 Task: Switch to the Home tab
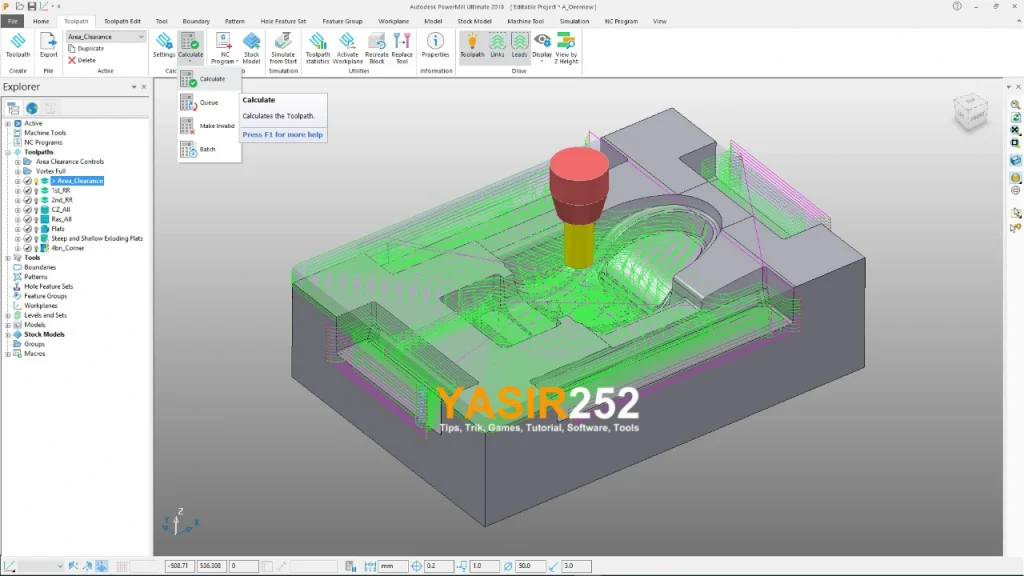click(40, 21)
